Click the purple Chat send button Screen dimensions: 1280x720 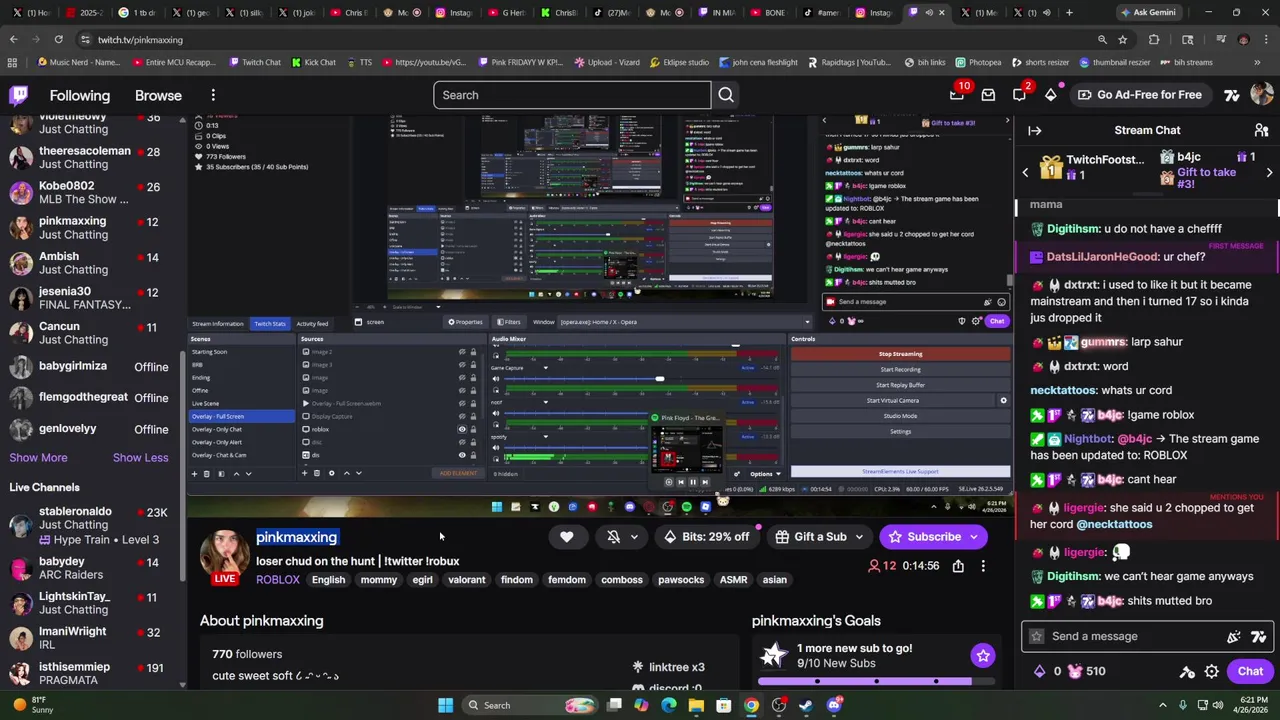1250,672
